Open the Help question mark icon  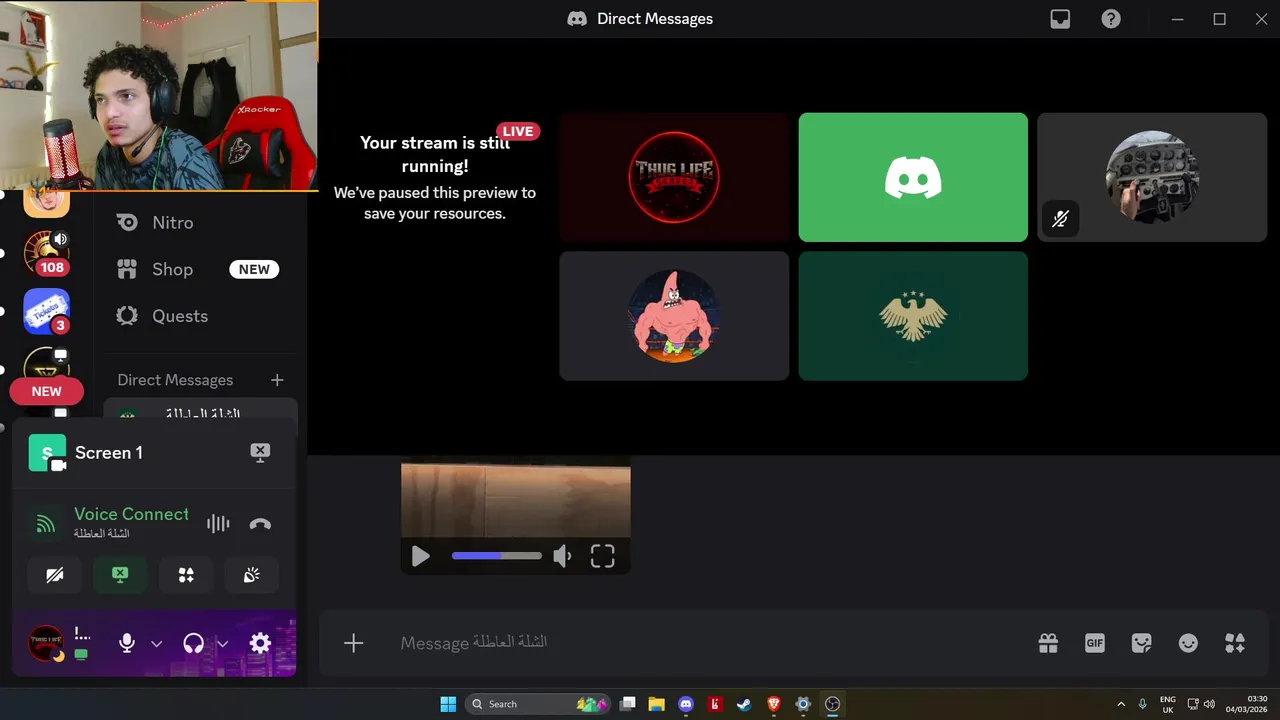pyautogui.click(x=1111, y=19)
